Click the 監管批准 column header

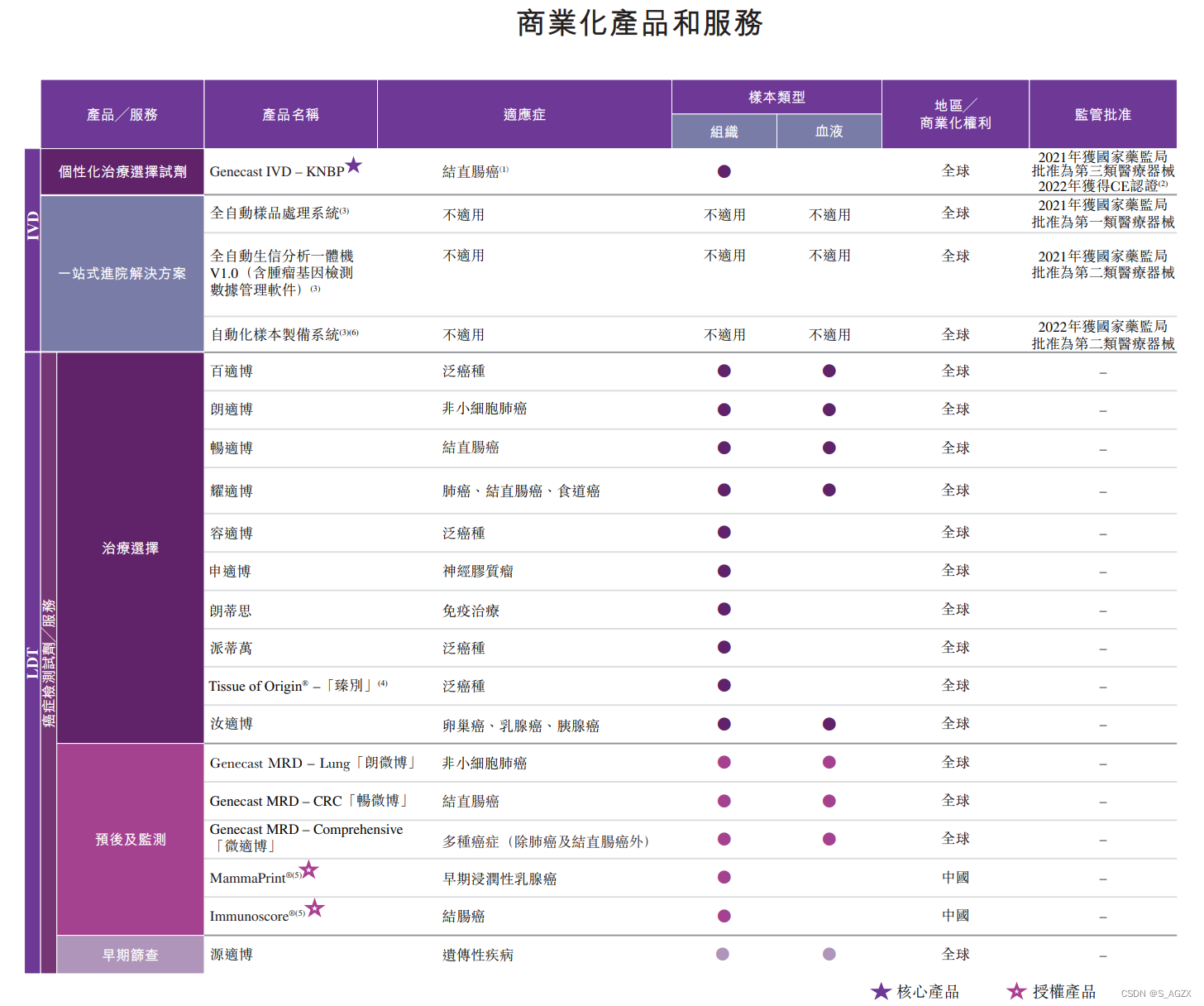coord(1103,114)
